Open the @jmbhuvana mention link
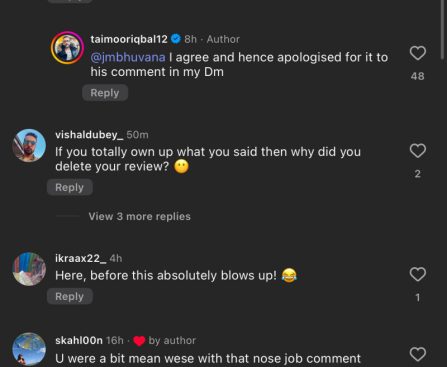Viewport: 447px width, 367px height. tap(128, 57)
